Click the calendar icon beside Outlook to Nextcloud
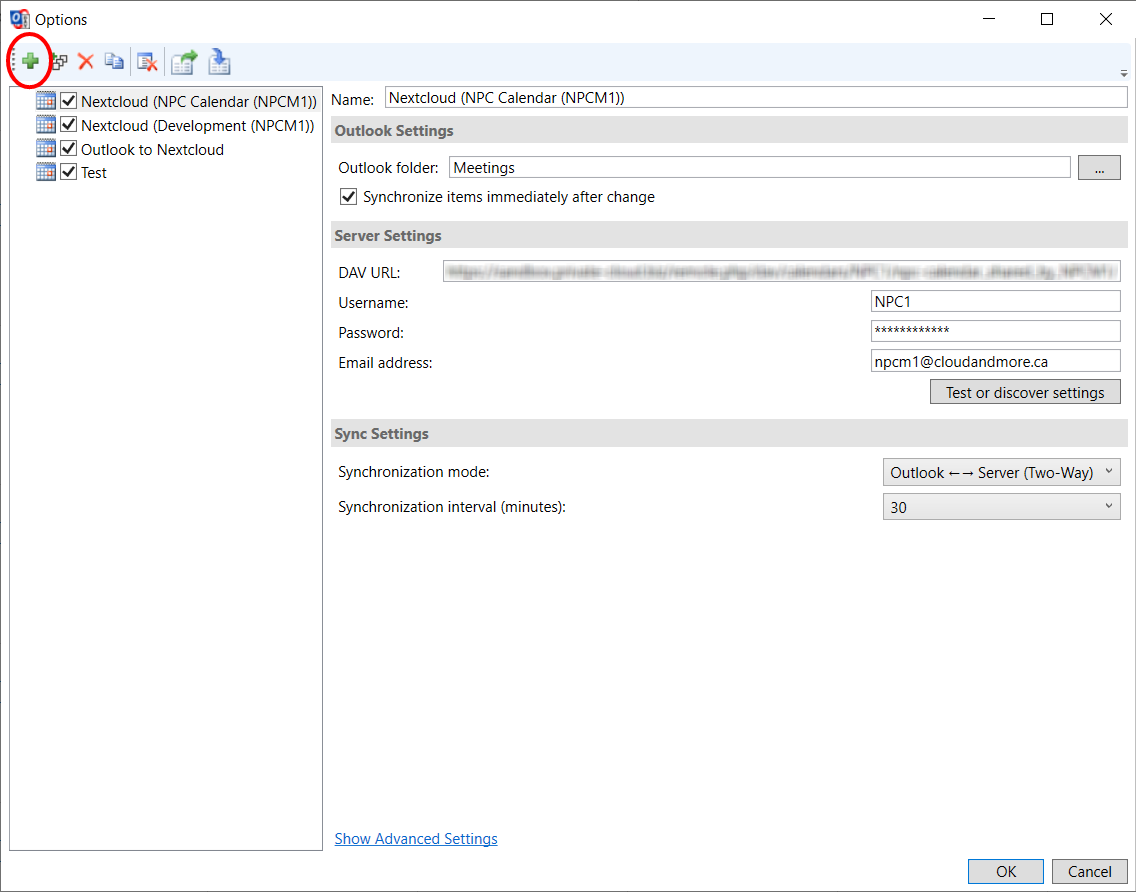Viewport: 1137px width, 892px height. [46, 149]
